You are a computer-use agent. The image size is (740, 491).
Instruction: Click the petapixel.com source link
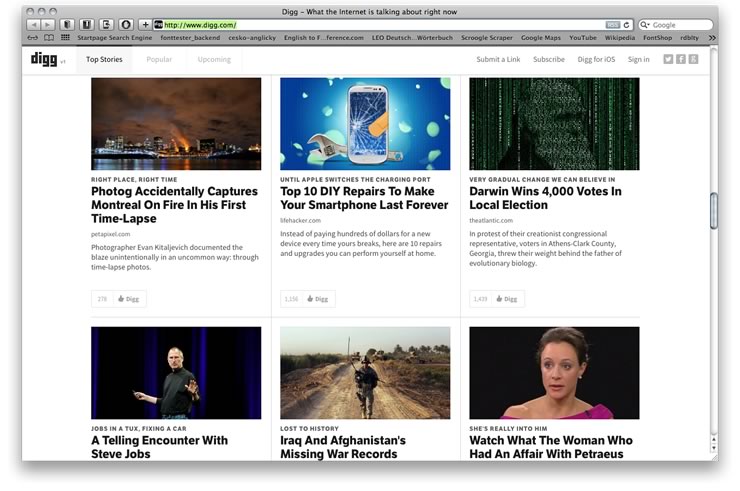110,234
